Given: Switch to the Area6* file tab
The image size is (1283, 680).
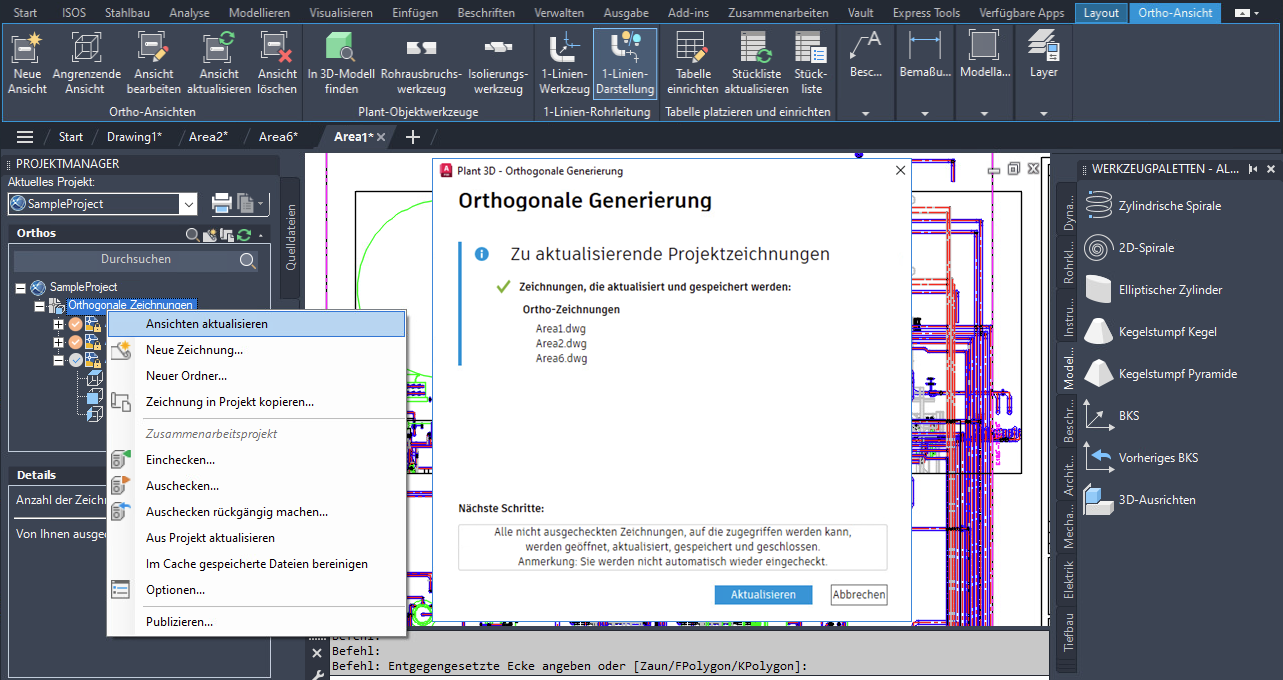Looking at the screenshot, I should [278, 137].
